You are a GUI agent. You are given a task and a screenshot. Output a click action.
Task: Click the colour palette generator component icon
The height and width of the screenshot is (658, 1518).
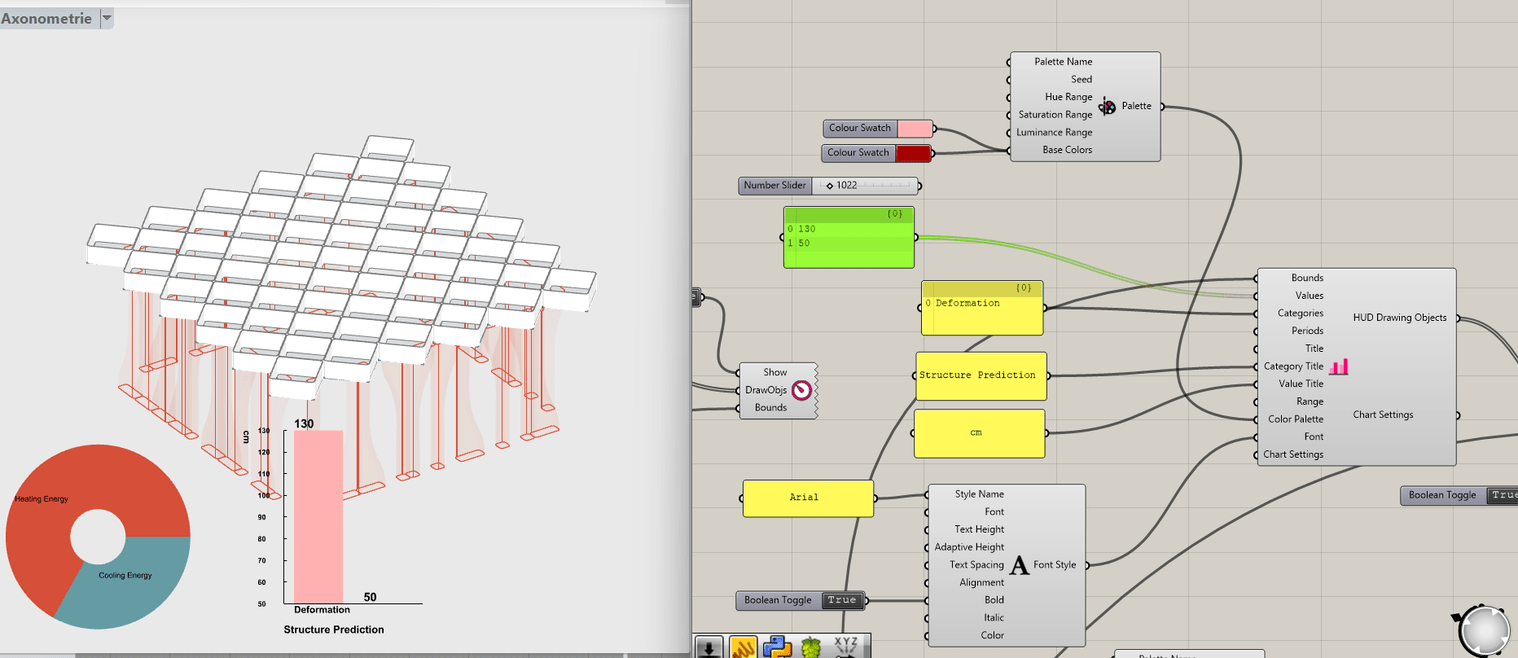coord(1107,106)
